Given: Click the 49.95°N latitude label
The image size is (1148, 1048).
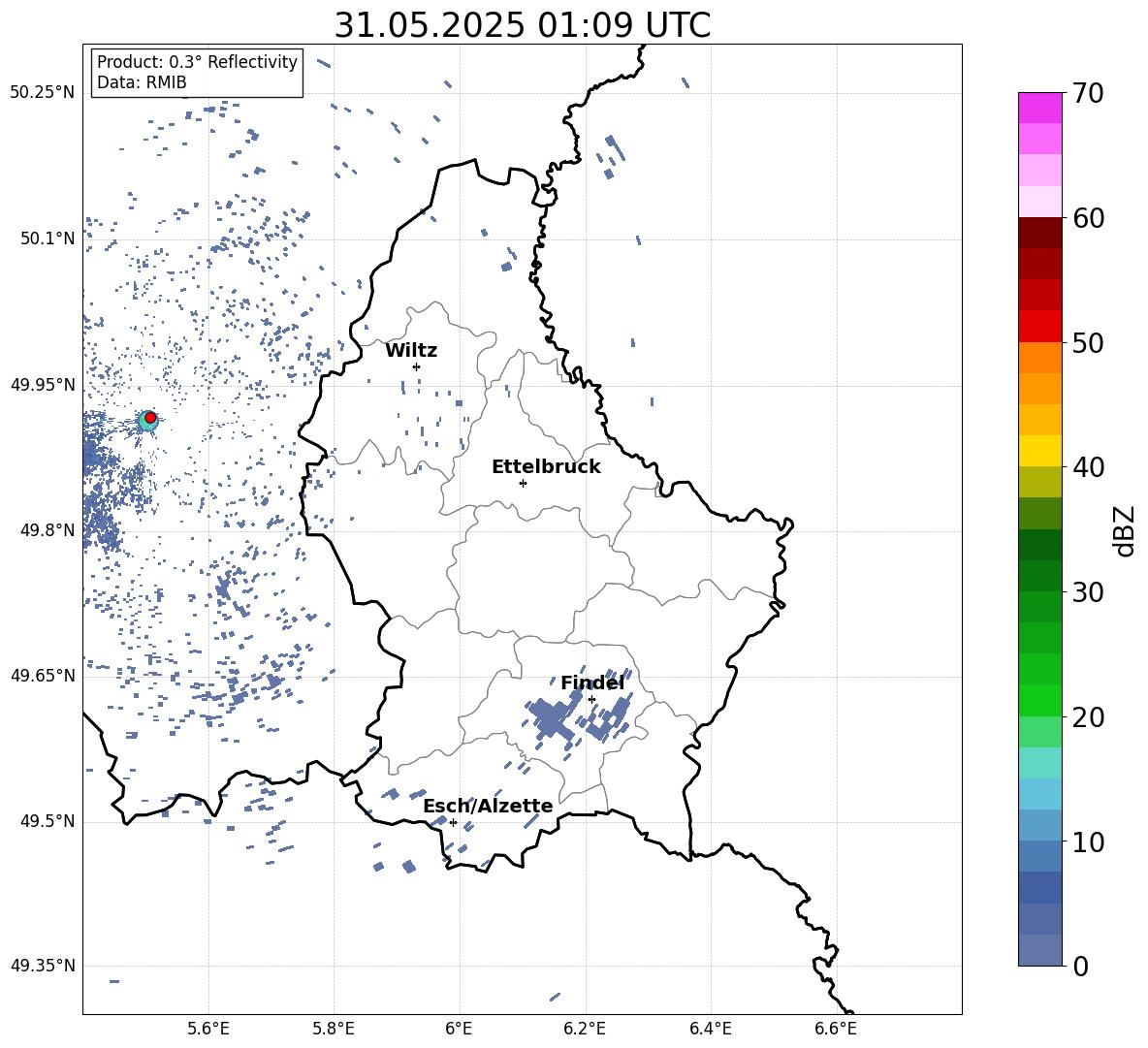Looking at the screenshot, I should coord(43,385).
